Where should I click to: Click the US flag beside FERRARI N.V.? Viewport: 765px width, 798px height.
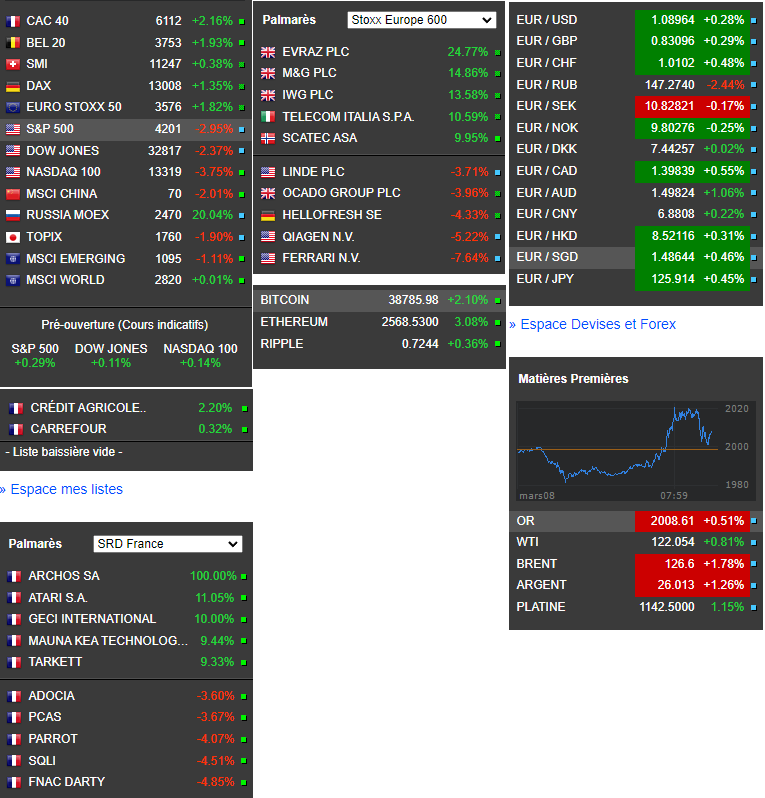[x=268, y=259]
